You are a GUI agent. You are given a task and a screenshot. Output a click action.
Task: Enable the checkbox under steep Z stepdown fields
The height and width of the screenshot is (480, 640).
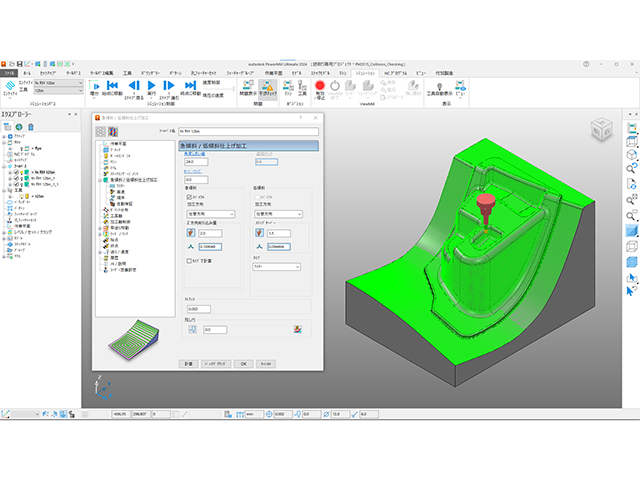190,261
